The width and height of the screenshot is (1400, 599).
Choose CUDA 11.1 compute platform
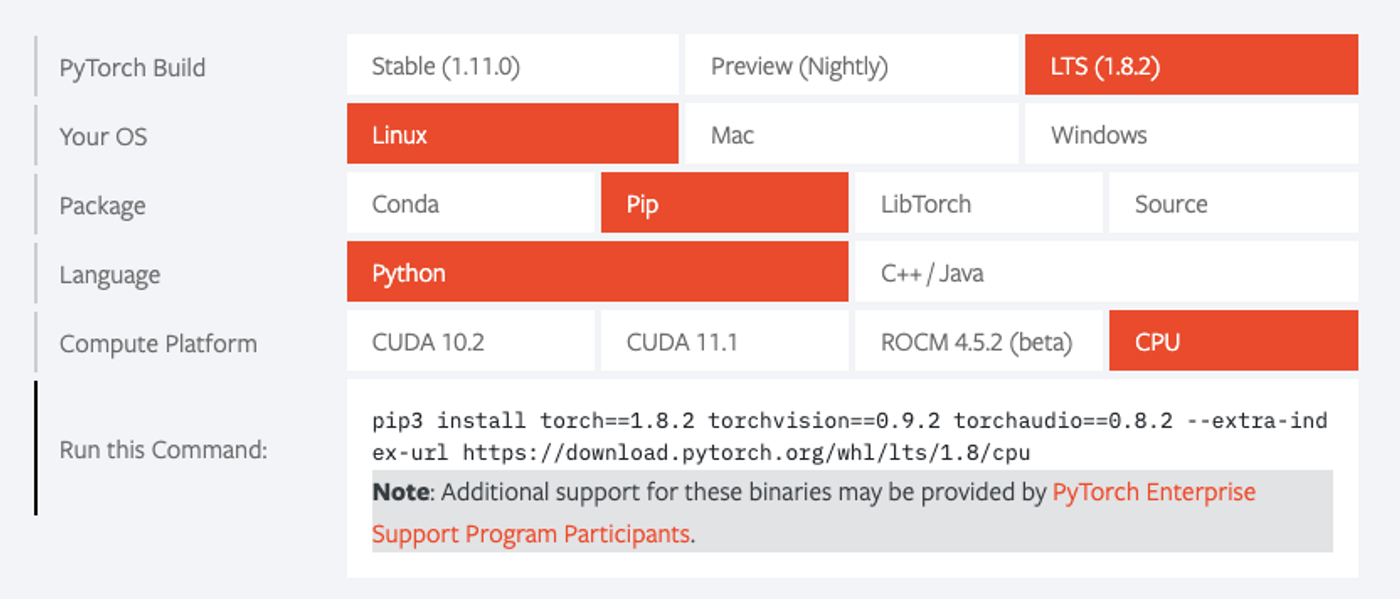[724, 341]
